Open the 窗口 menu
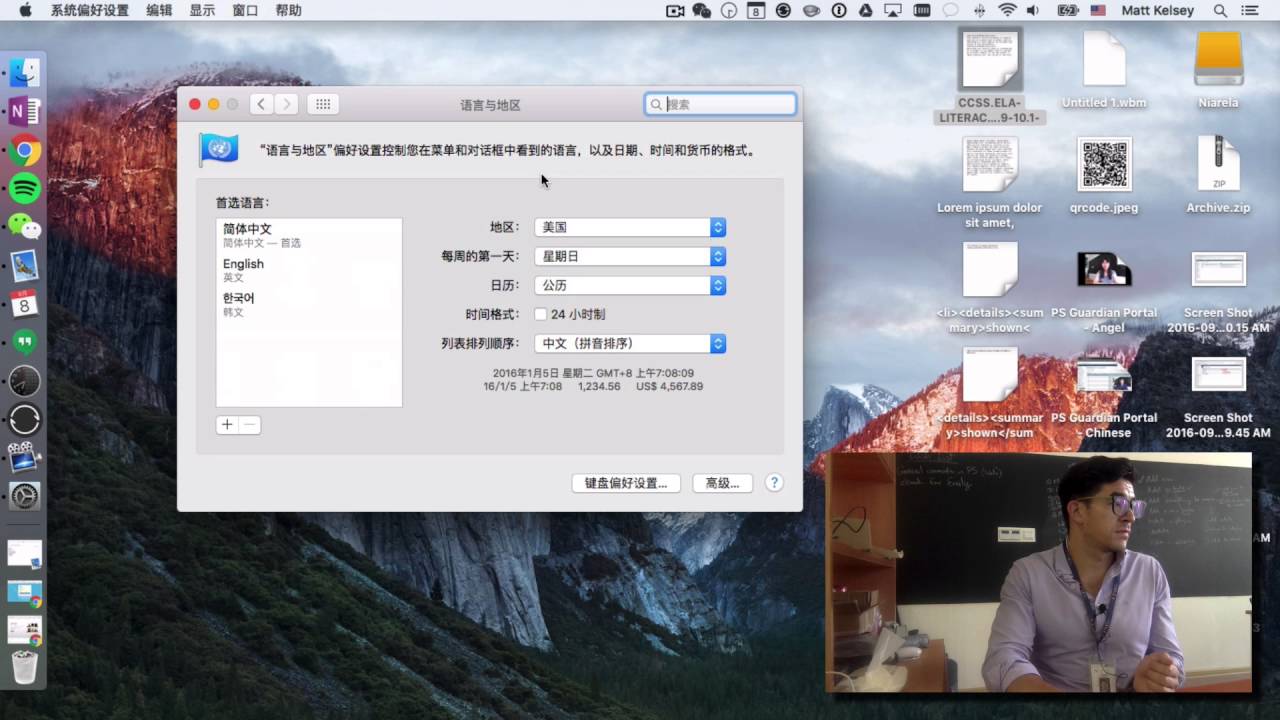 pyautogui.click(x=245, y=10)
